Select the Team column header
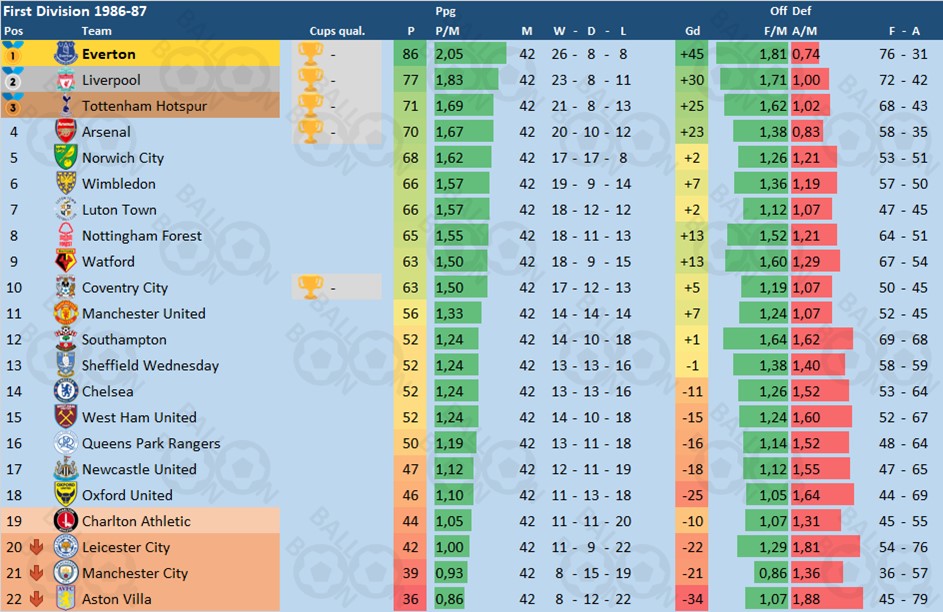 pyautogui.click(x=96, y=31)
